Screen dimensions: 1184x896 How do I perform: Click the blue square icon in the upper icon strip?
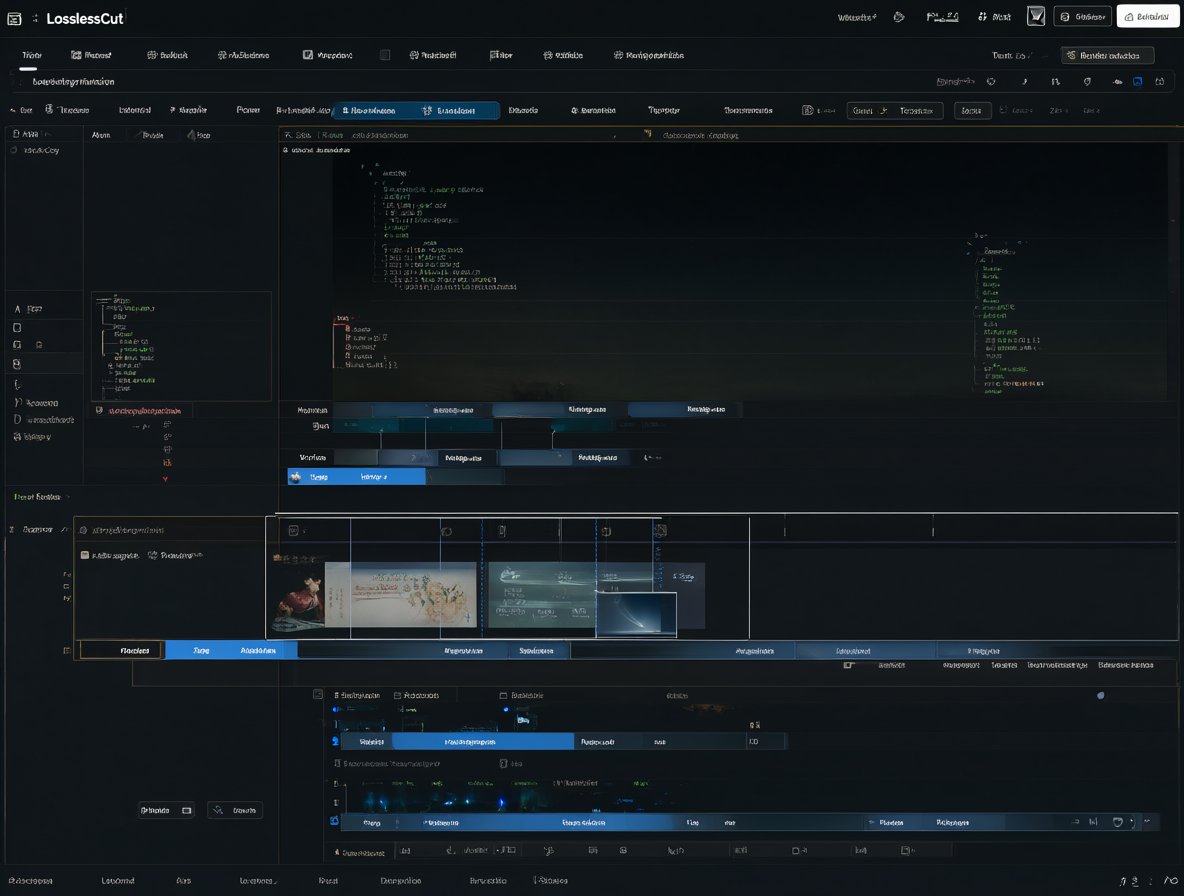1137,82
